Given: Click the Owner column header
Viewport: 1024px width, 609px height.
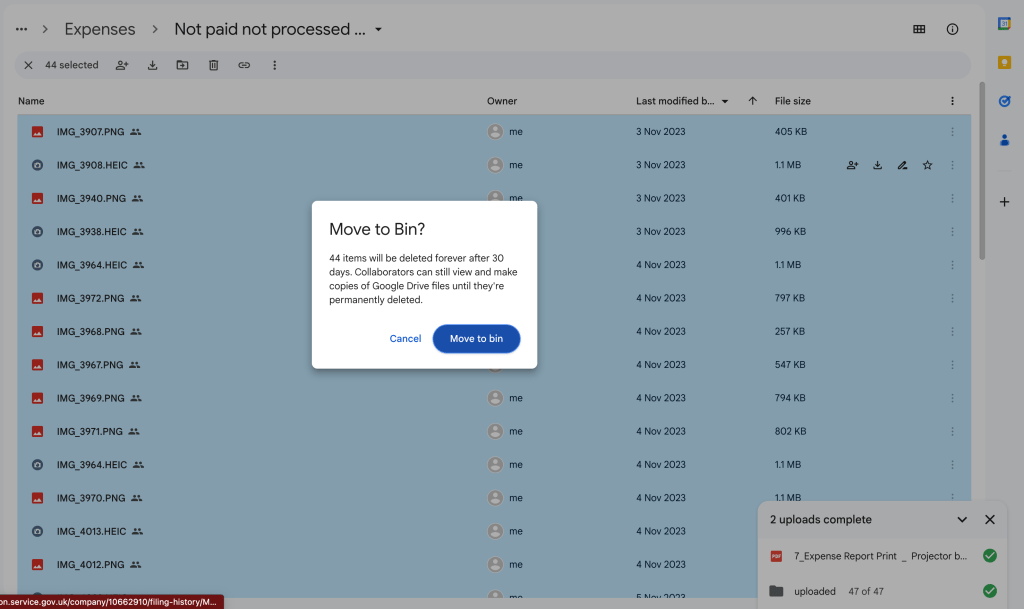Looking at the screenshot, I should click(502, 101).
